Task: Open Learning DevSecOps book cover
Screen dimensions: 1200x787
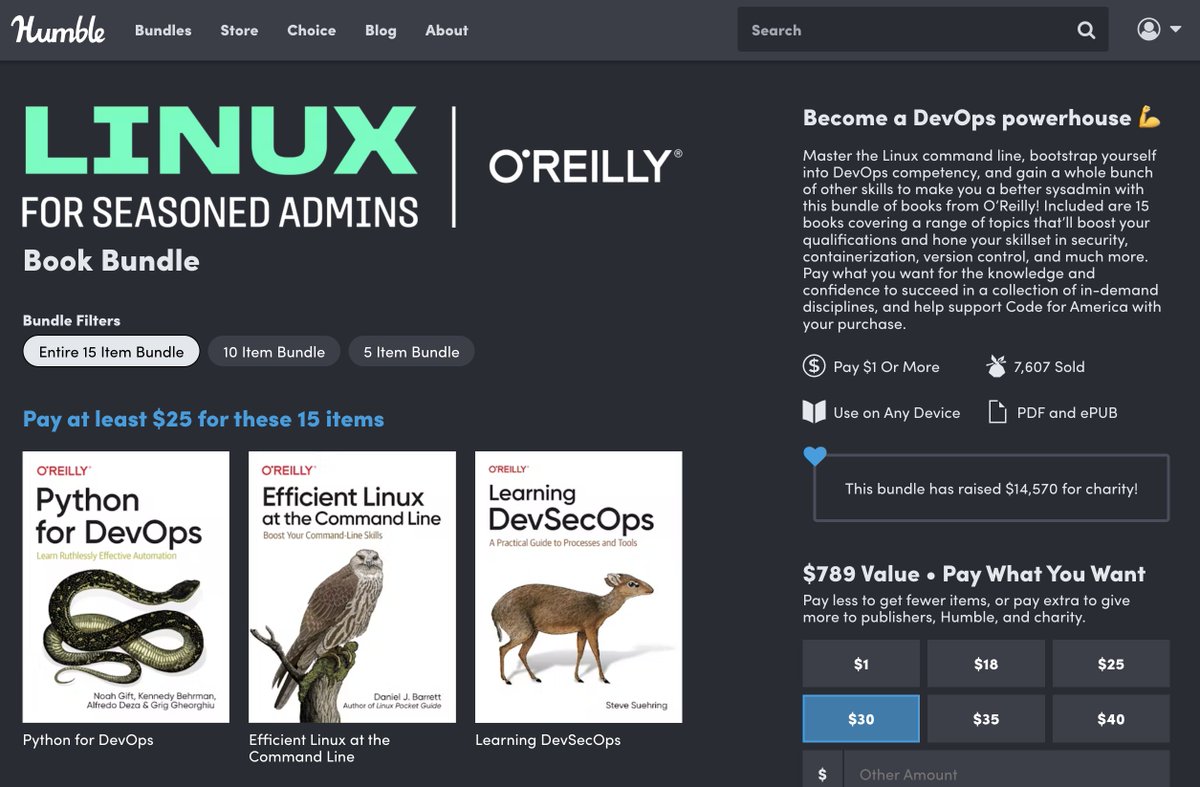Action: pyautogui.click(x=578, y=587)
